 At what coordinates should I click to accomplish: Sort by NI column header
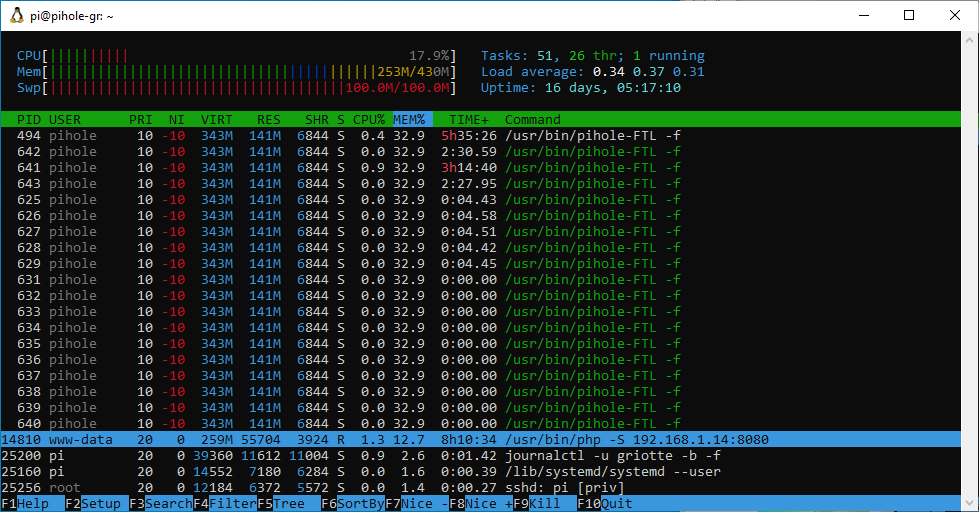pyautogui.click(x=177, y=119)
